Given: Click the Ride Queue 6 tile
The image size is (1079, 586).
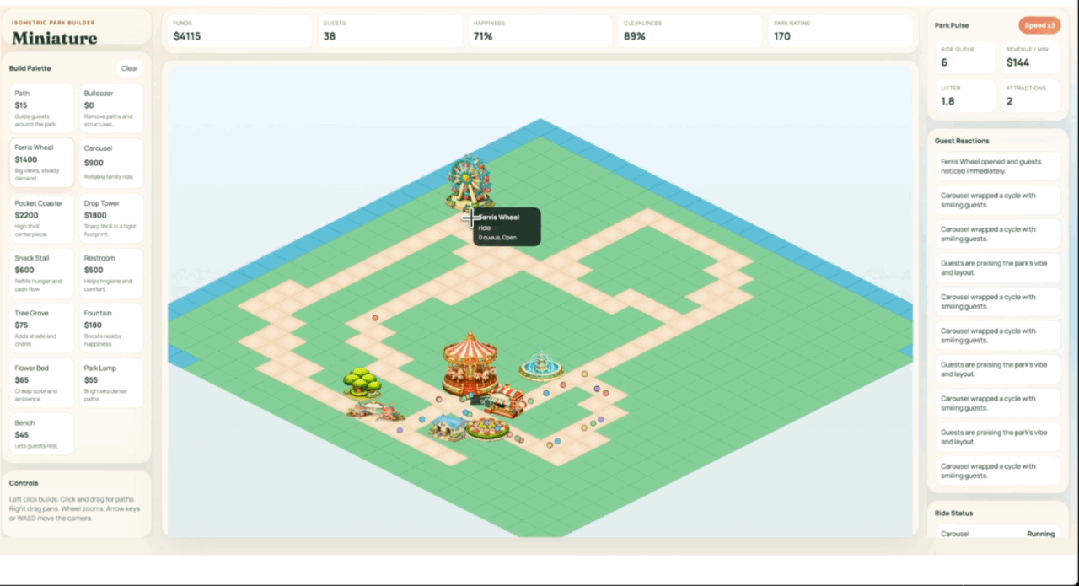Looking at the screenshot, I should pyautogui.click(x=965, y=57).
